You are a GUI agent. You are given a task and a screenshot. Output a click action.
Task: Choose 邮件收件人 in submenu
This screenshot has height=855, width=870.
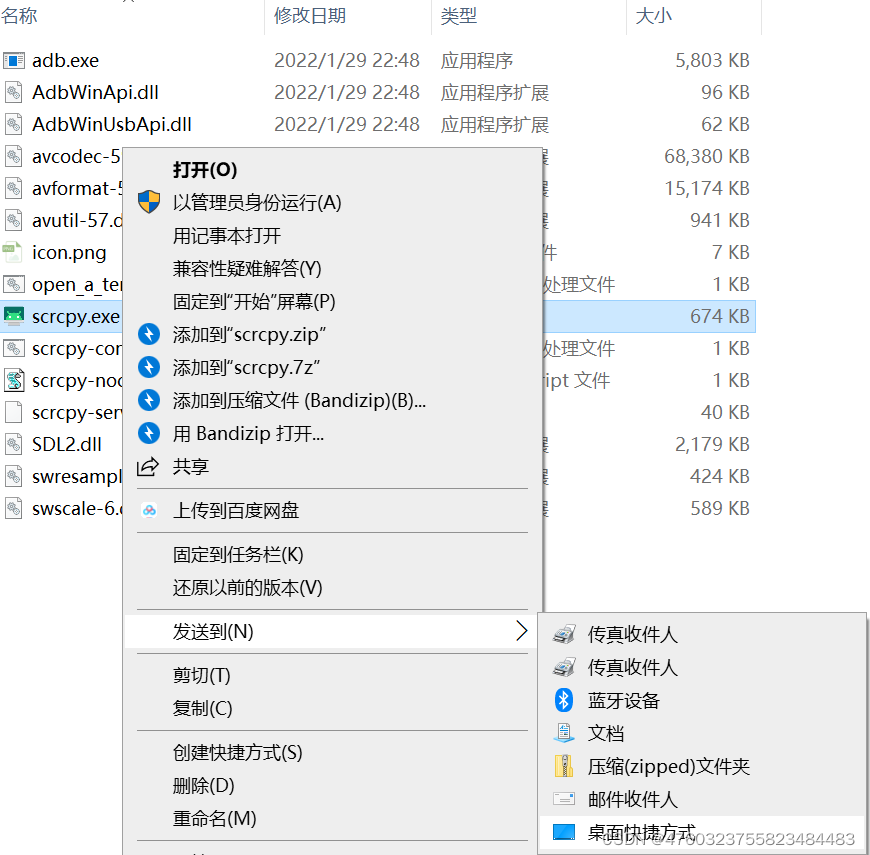[x=633, y=800]
